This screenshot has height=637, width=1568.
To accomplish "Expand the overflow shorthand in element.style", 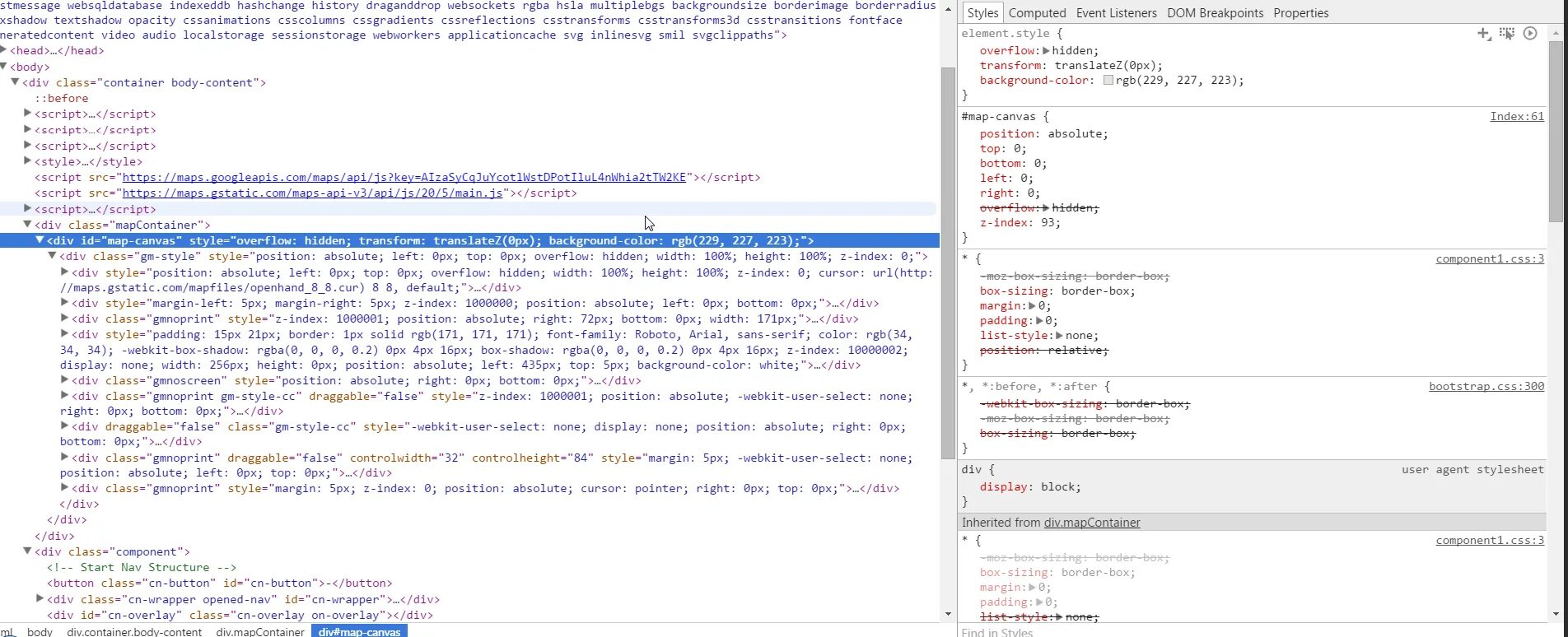I will click(x=1047, y=51).
